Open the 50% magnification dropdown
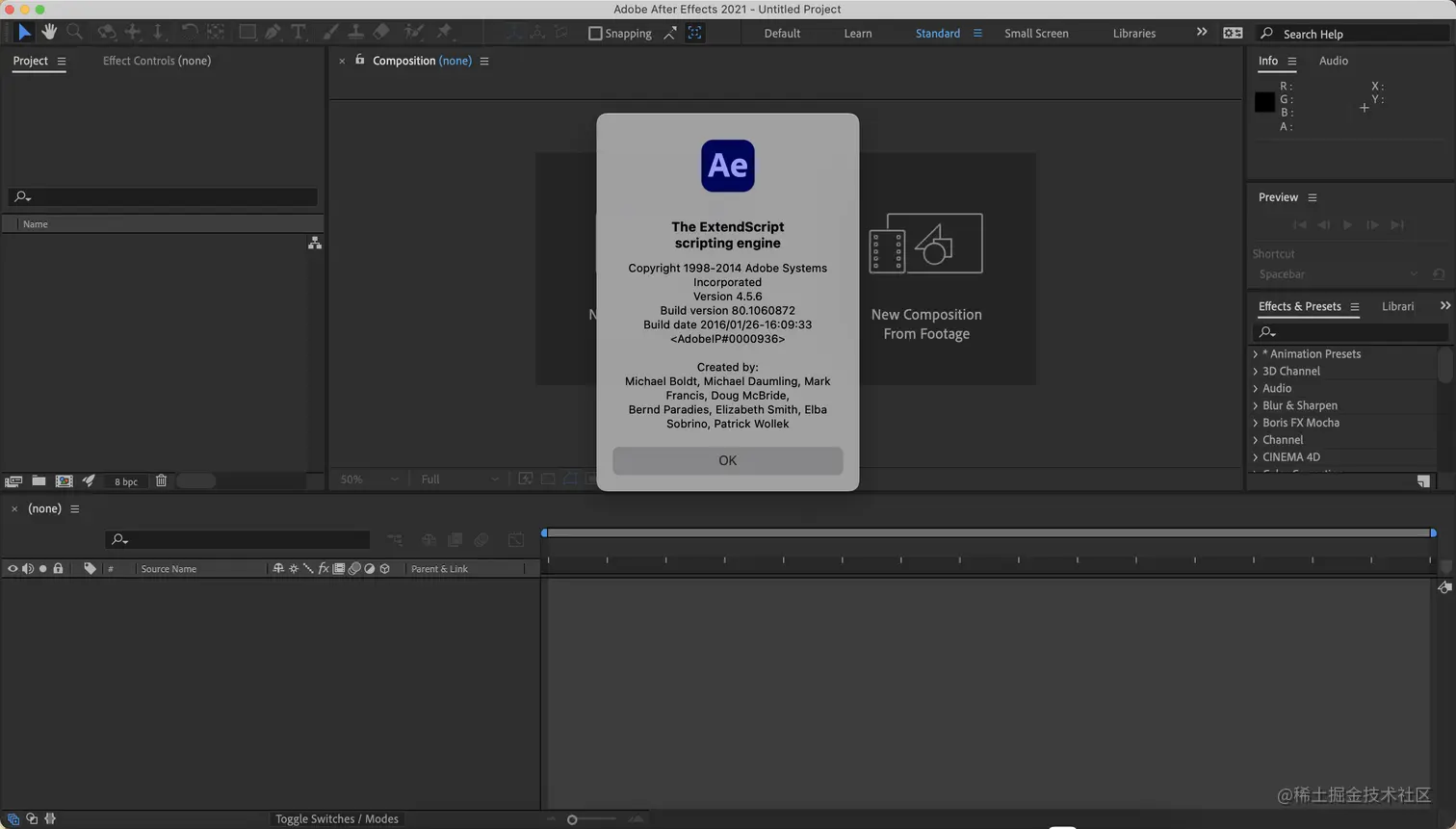The height and width of the screenshot is (829, 1456). [x=369, y=479]
